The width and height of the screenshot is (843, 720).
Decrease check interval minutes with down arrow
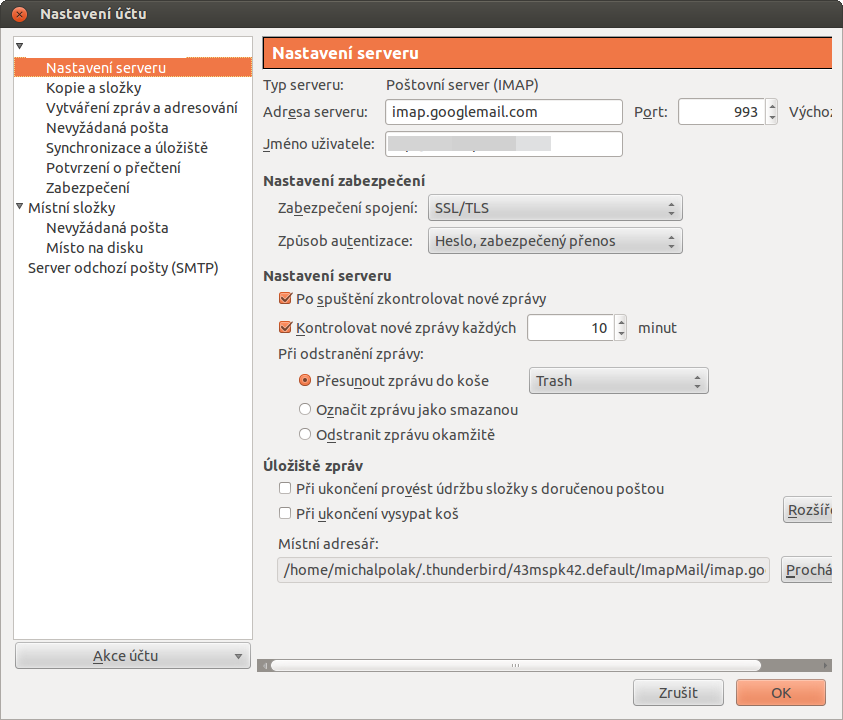tap(621, 334)
